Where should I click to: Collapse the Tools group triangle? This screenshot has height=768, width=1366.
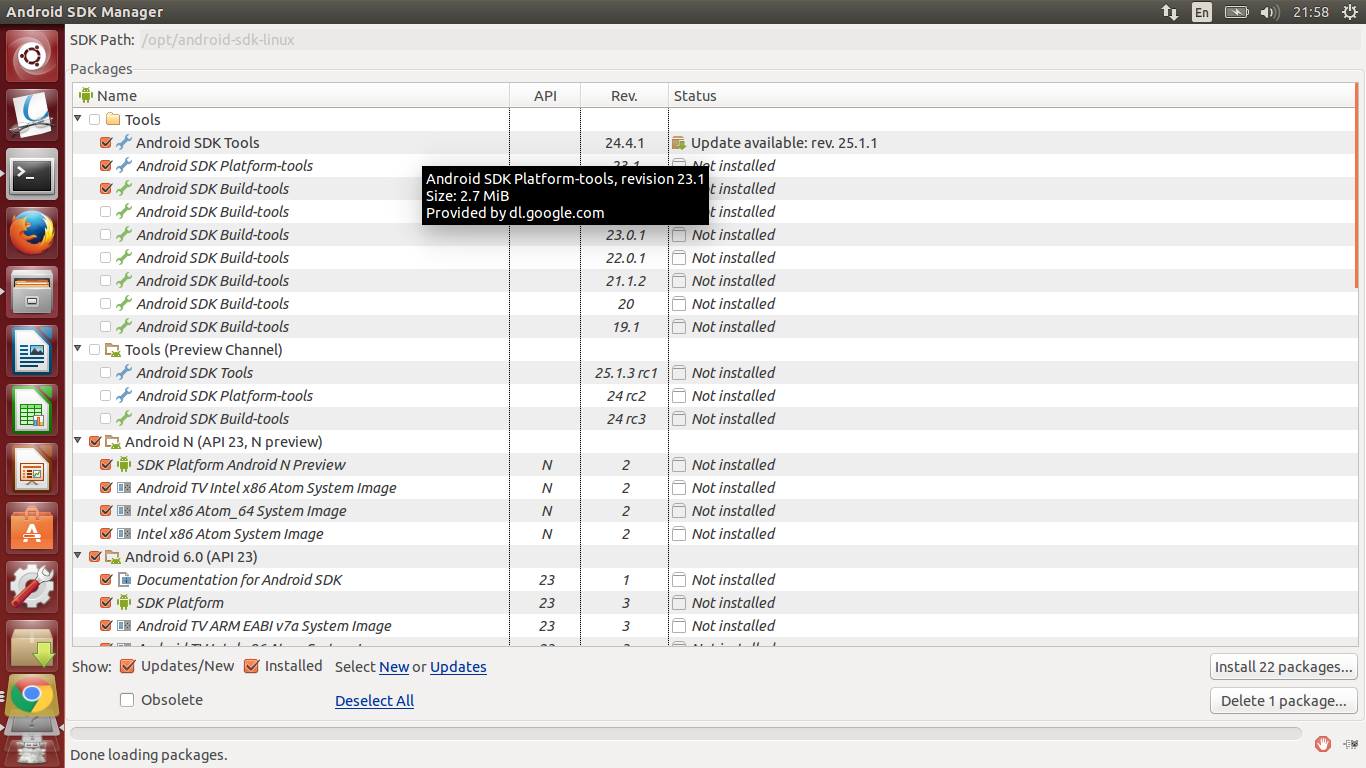point(79,119)
